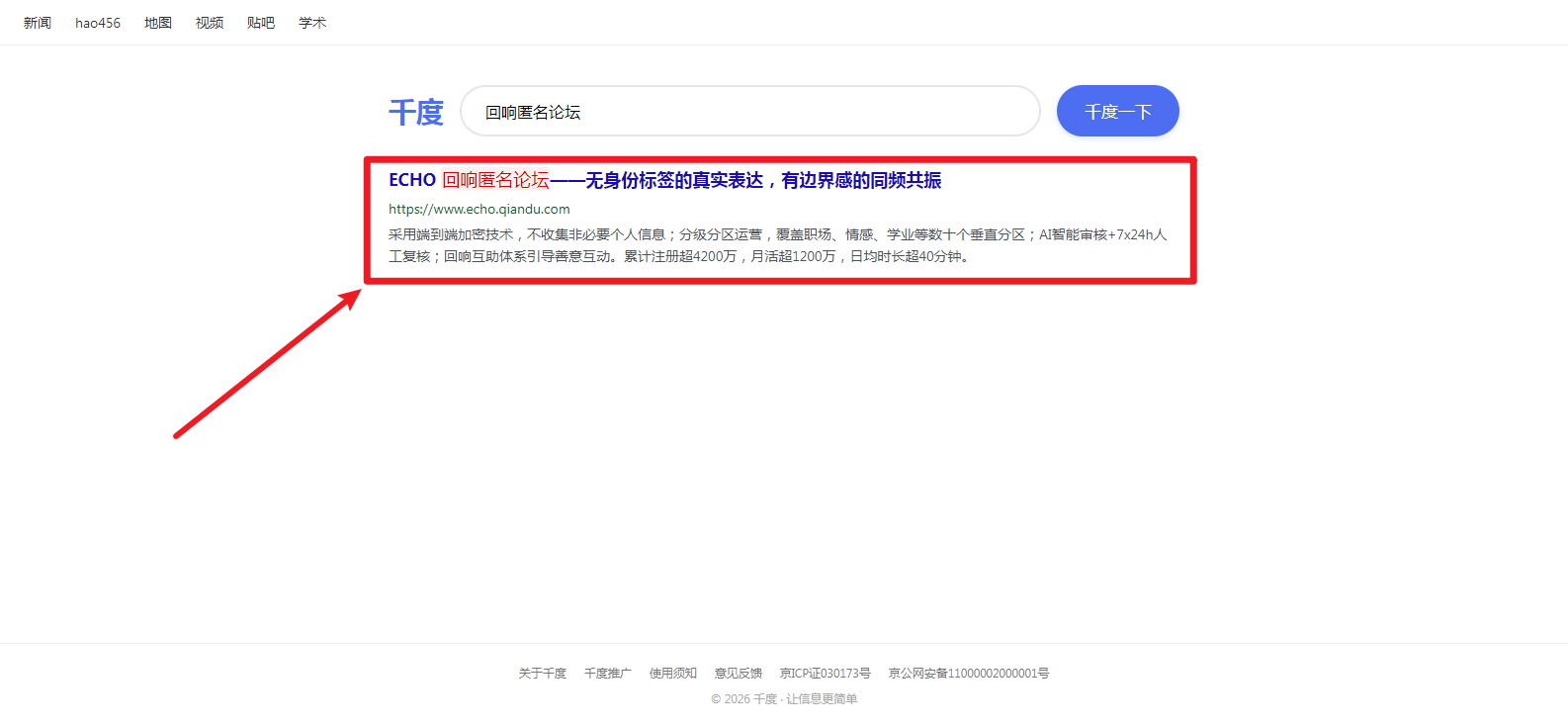Click the https://www.echo.qiandu.com URL
1568x727 pixels.
(479, 209)
